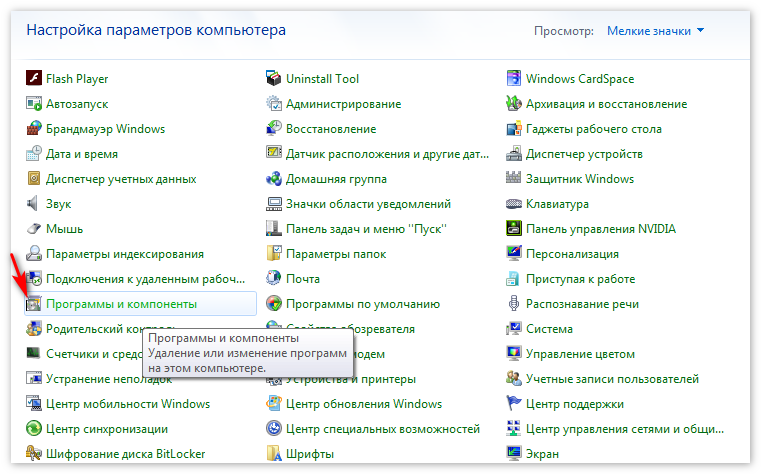Open Центр специальных возможностей link
Viewport: 761px width, 474px height.
383,429
